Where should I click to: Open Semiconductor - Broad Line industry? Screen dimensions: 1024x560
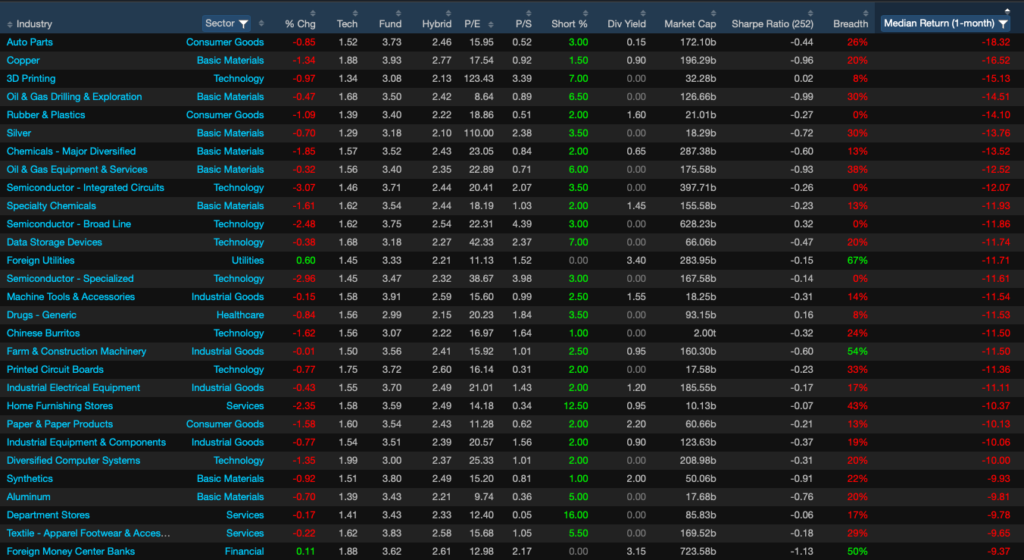pos(69,224)
